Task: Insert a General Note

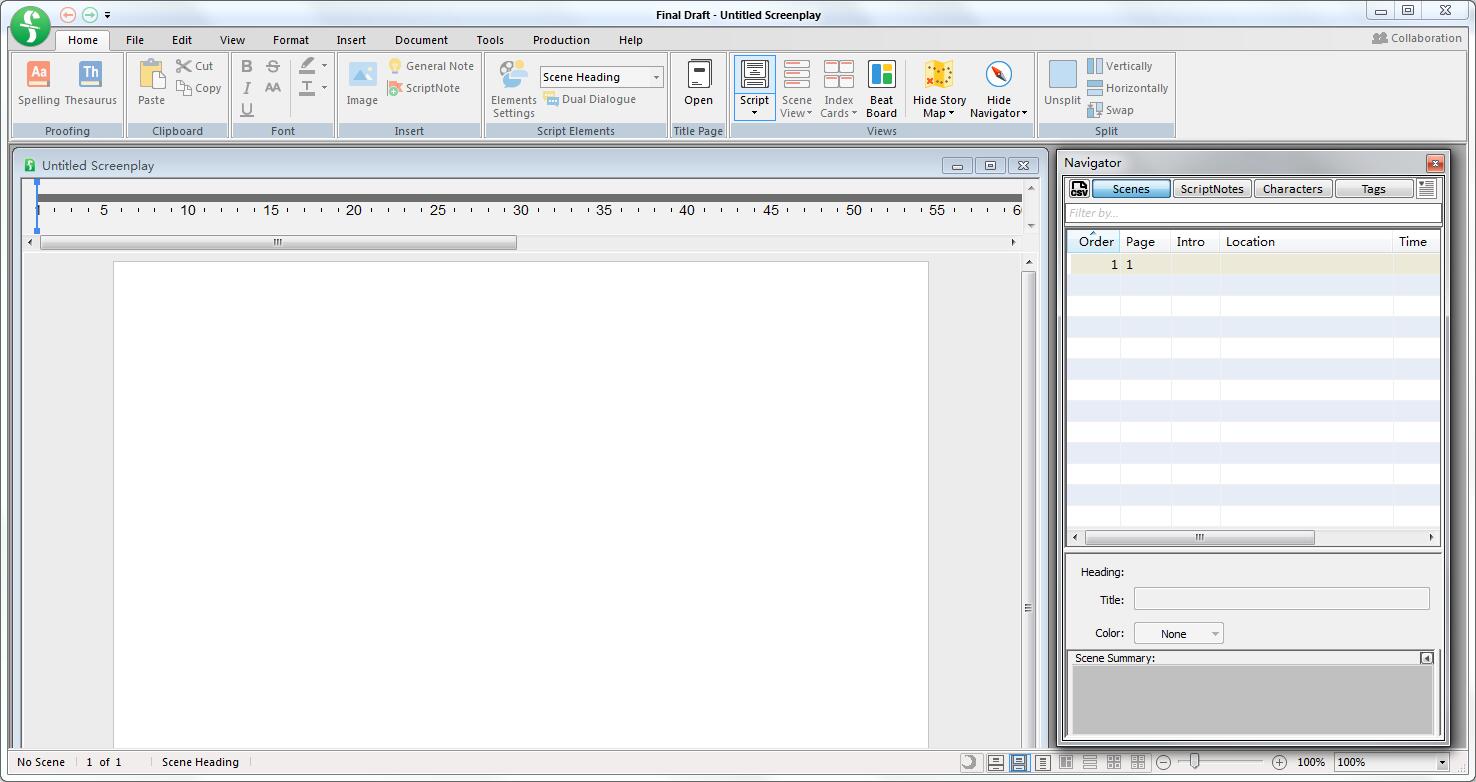Action: [432, 66]
